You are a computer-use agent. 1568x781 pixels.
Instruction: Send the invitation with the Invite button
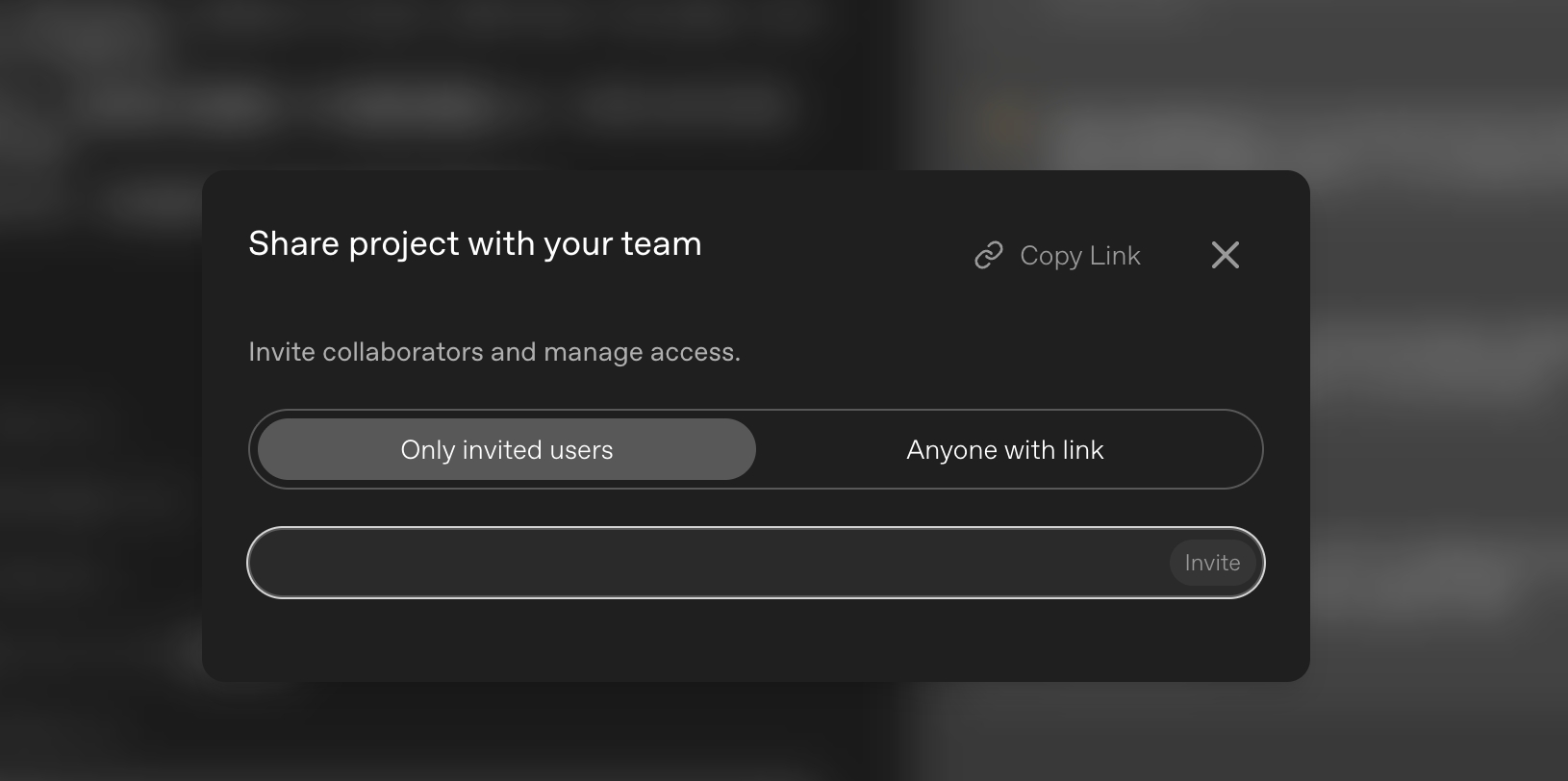pyautogui.click(x=1212, y=563)
